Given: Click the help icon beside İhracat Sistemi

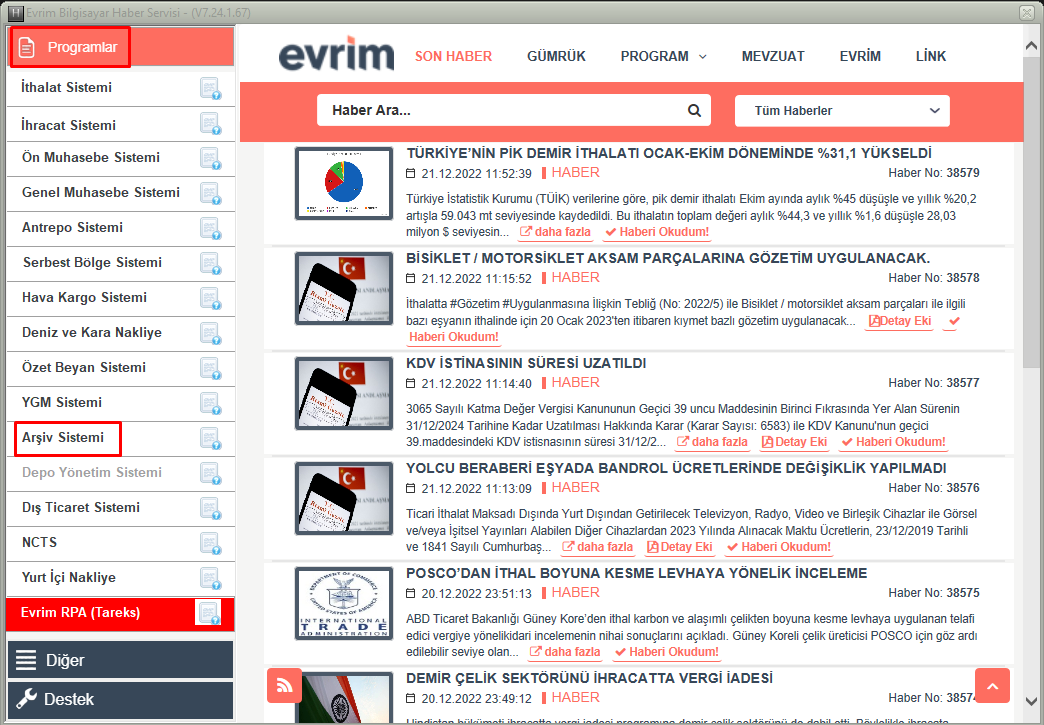Looking at the screenshot, I should [210, 124].
